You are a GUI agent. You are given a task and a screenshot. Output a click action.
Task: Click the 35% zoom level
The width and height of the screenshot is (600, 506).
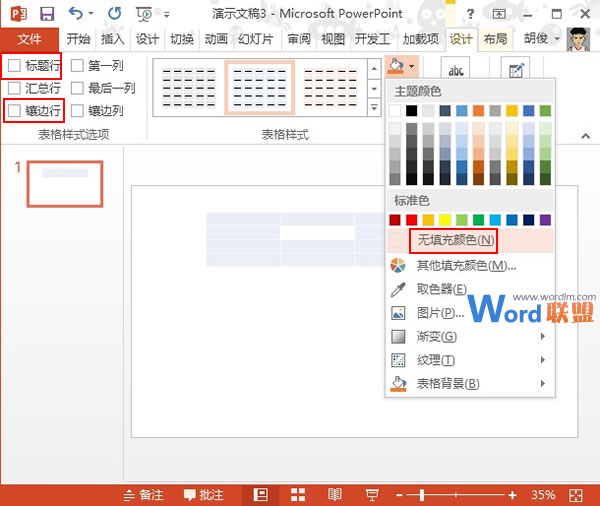(543, 495)
